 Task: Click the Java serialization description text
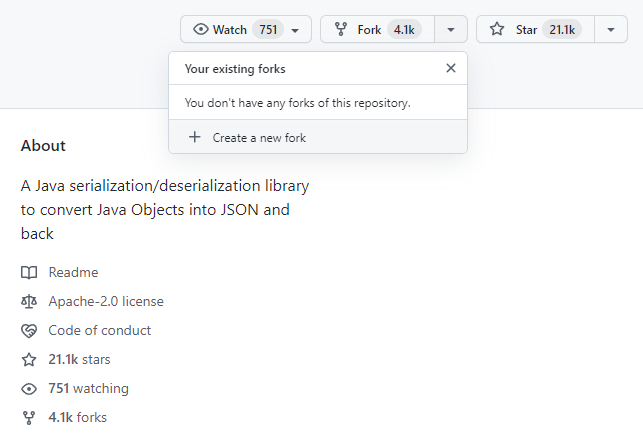coord(165,210)
